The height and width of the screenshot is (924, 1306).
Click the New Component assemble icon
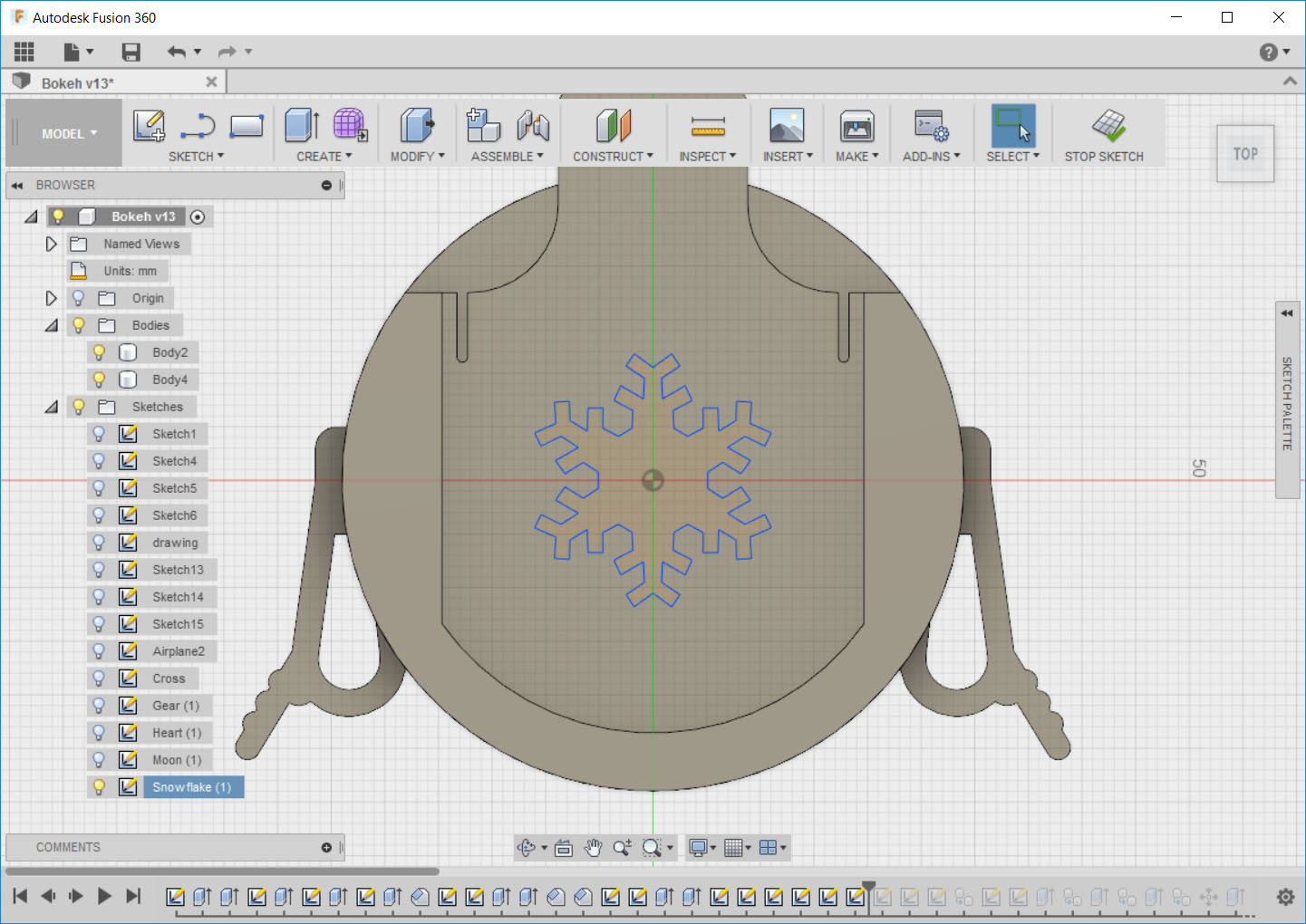(483, 125)
